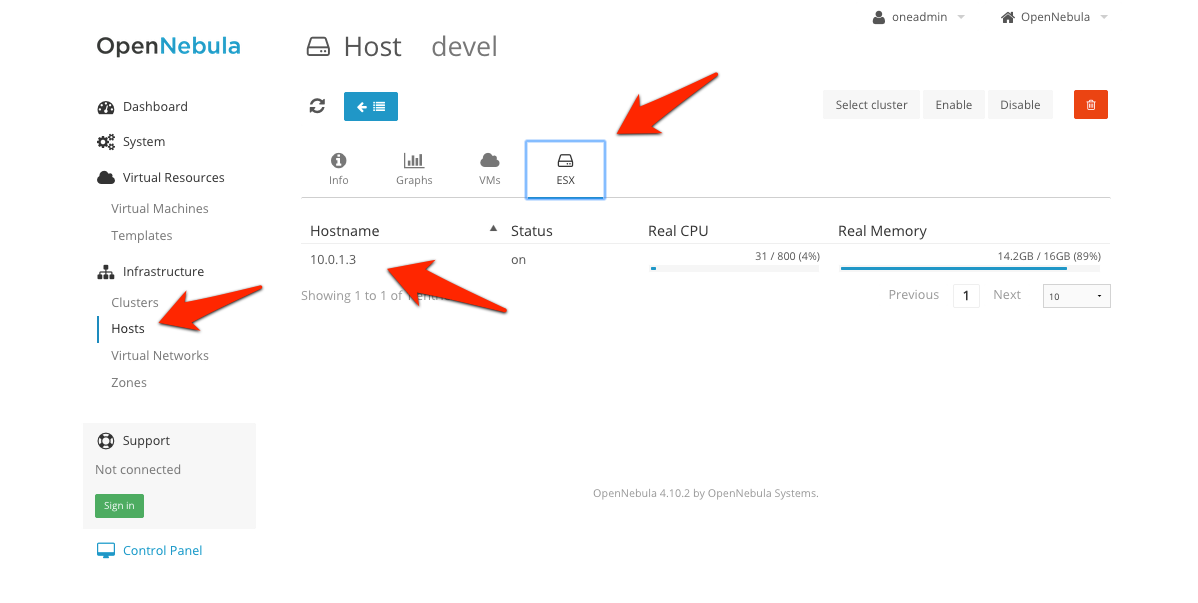Click the 'on' status cell
Screen dimensions: 1198x603
click(x=518, y=260)
